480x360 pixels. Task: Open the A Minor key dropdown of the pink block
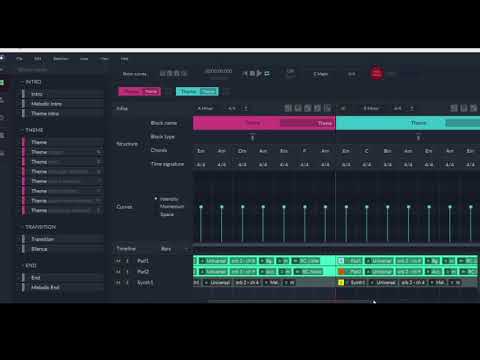(205, 108)
